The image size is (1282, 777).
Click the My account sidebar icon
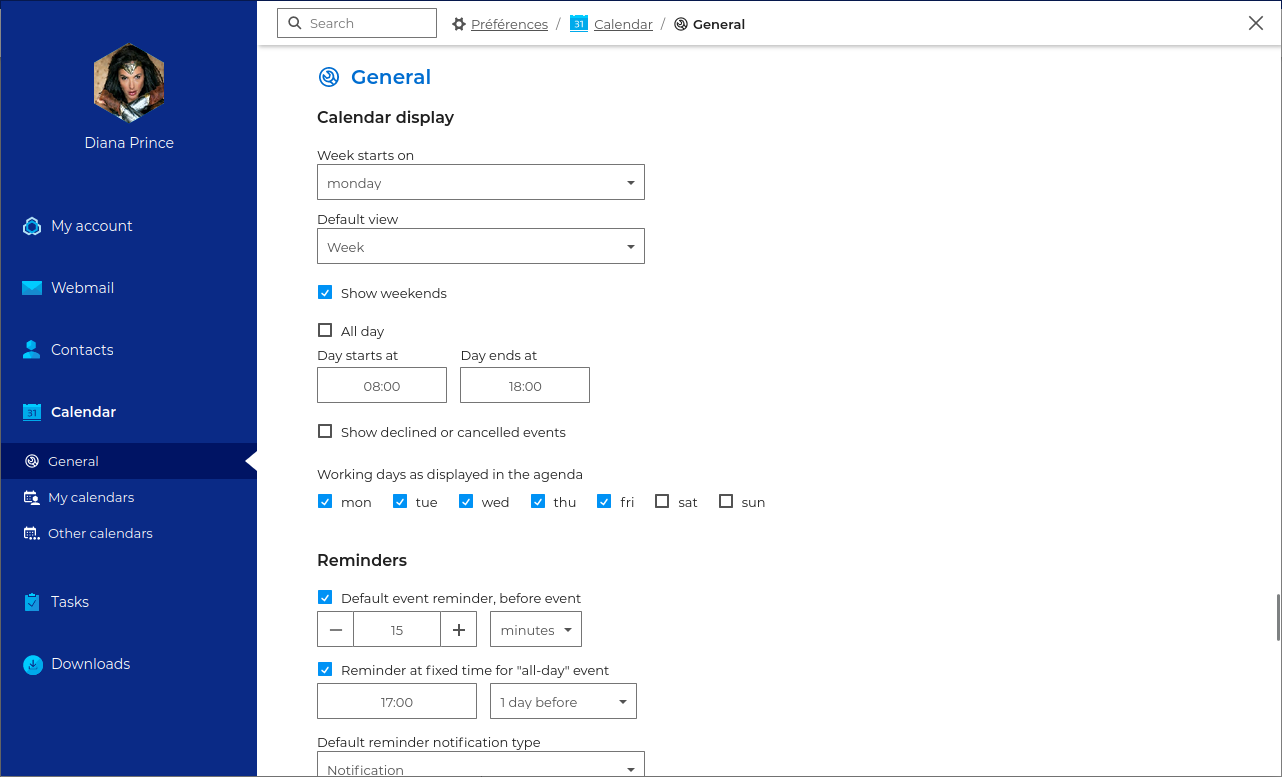(32, 226)
